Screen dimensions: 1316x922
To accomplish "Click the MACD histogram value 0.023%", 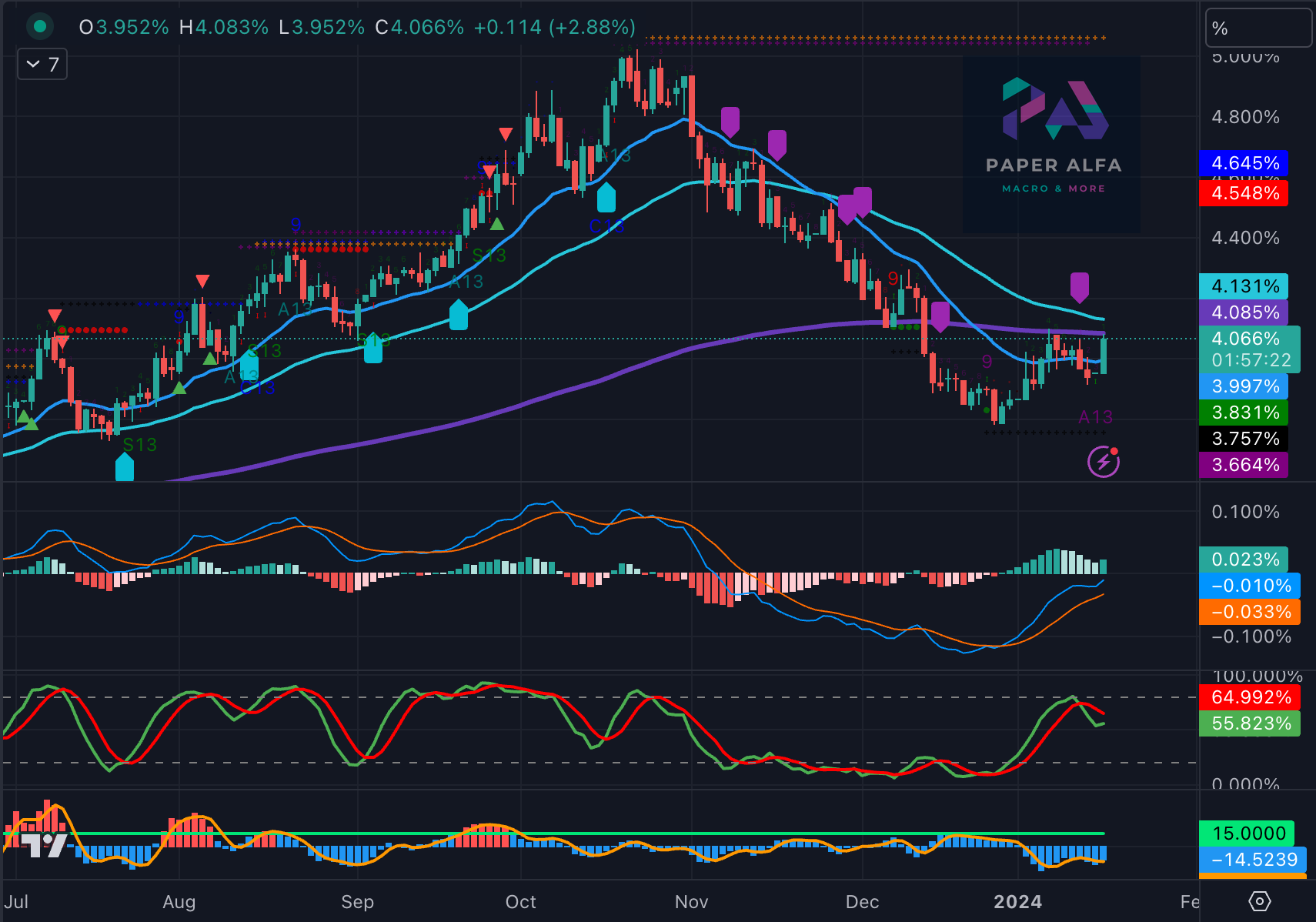I will [x=1244, y=560].
